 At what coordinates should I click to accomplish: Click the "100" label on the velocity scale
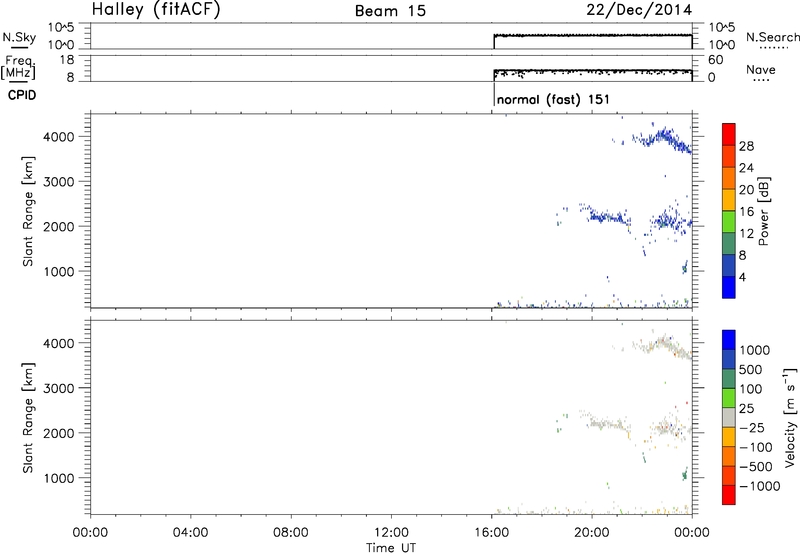point(751,389)
